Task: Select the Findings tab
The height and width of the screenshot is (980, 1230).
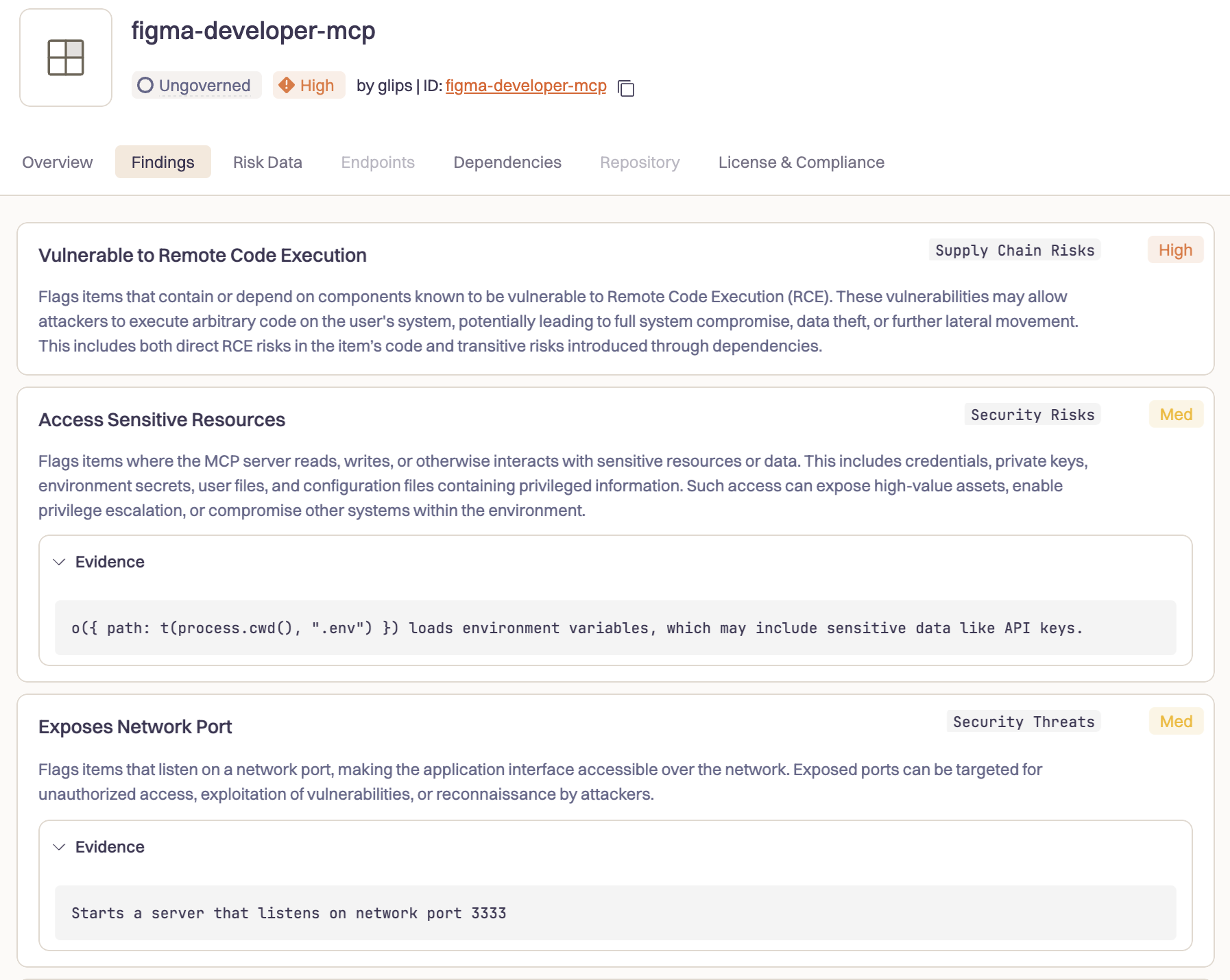Action: click(163, 162)
